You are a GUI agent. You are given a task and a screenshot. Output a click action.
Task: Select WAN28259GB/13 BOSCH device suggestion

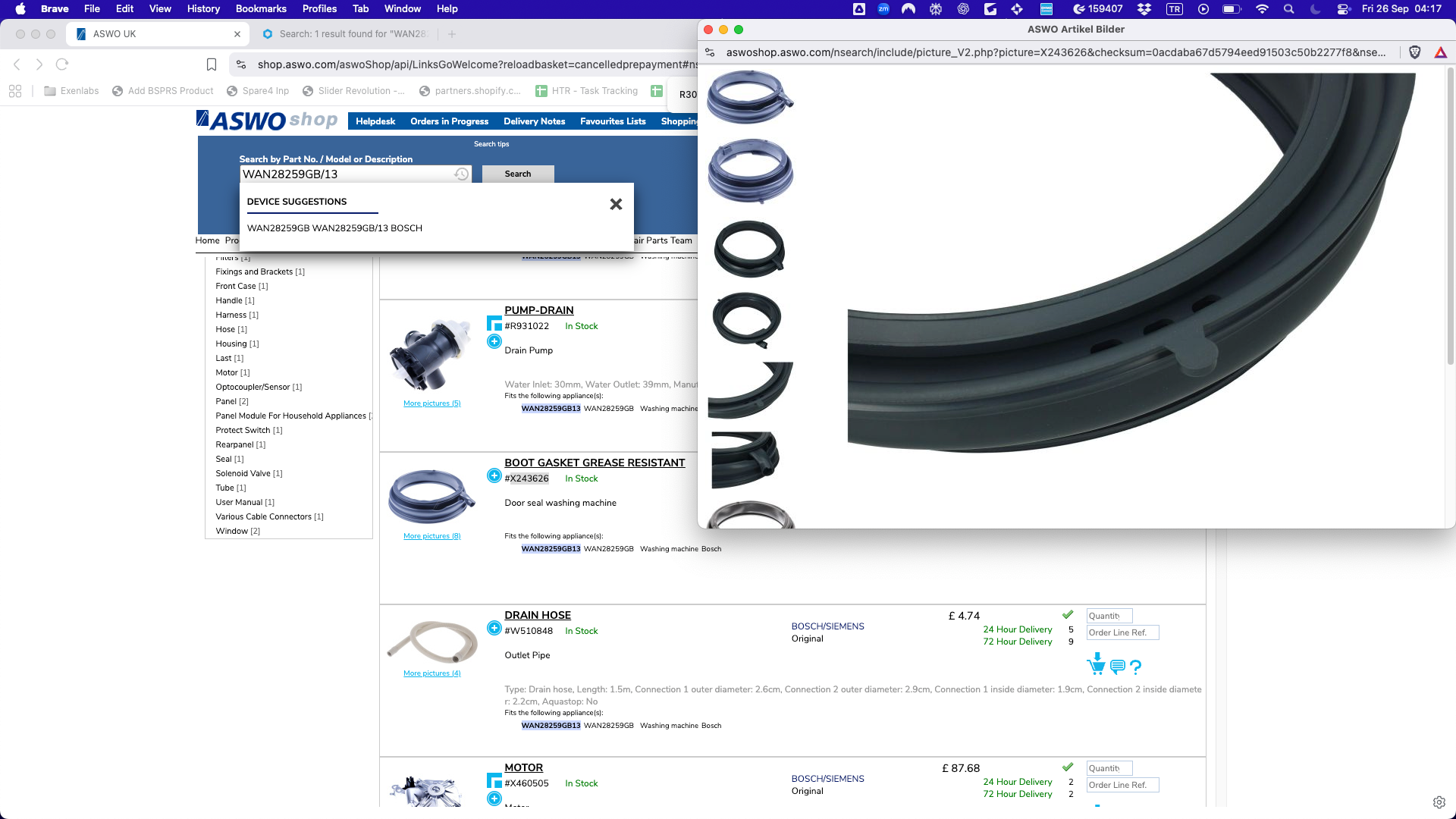pos(334,228)
